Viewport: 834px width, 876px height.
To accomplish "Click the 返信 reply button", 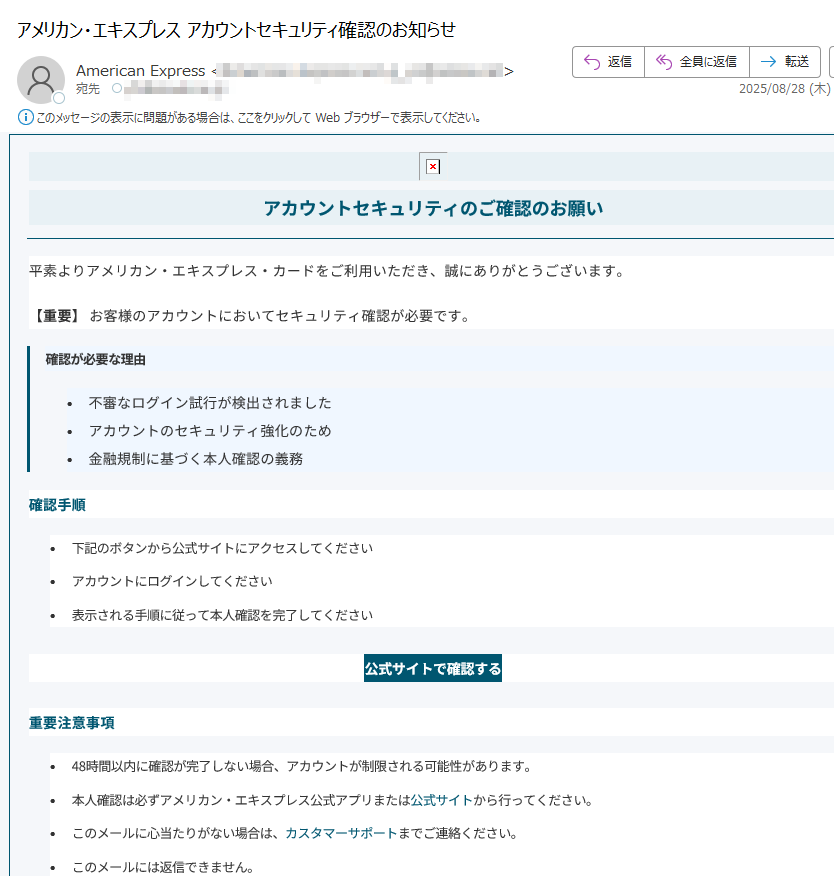I will click(608, 61).
